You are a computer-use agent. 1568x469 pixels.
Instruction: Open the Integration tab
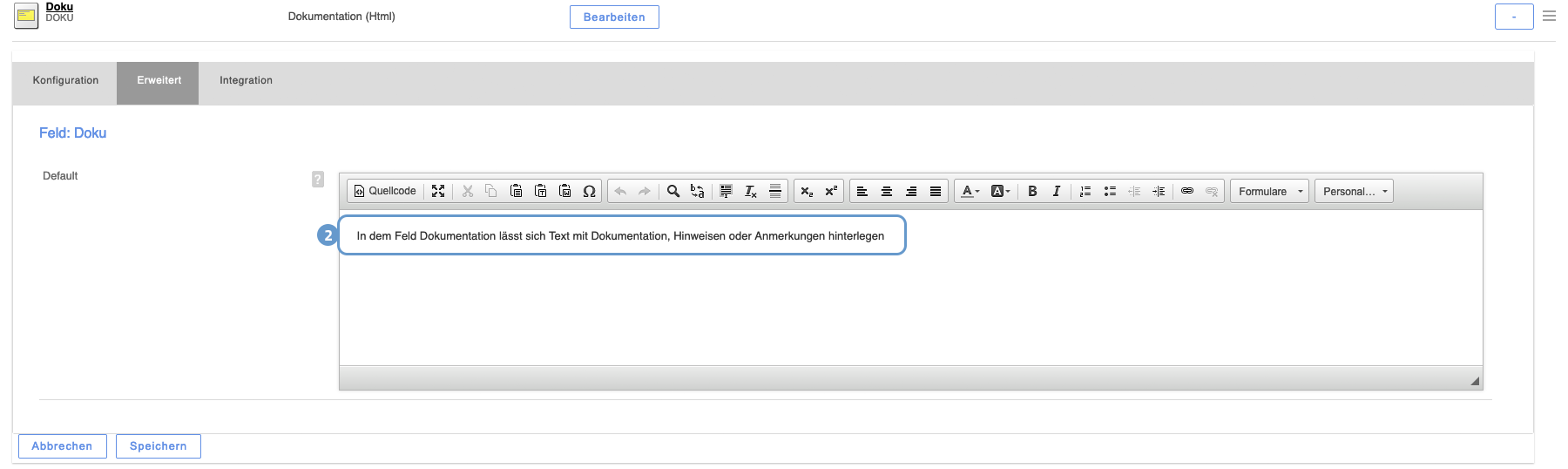pyautogui.click(x=246, y=80)
